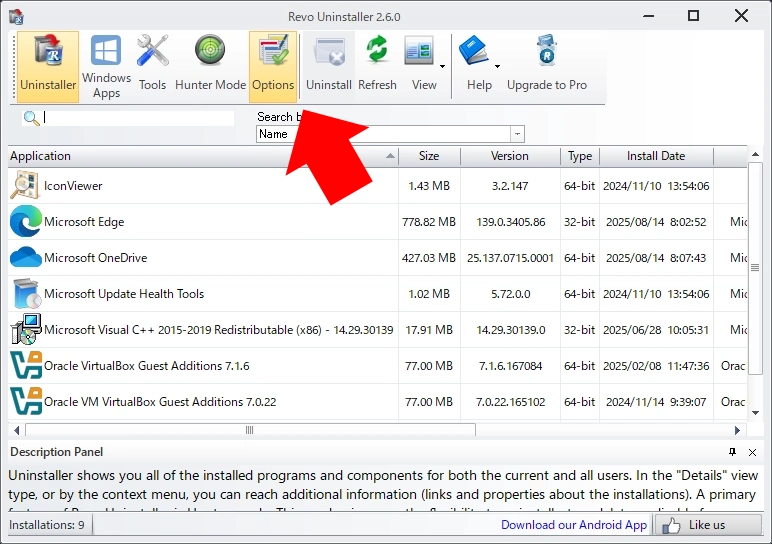Select Microsoft Visual C++ 2015-2019 Redistributable text

(219, 330)
